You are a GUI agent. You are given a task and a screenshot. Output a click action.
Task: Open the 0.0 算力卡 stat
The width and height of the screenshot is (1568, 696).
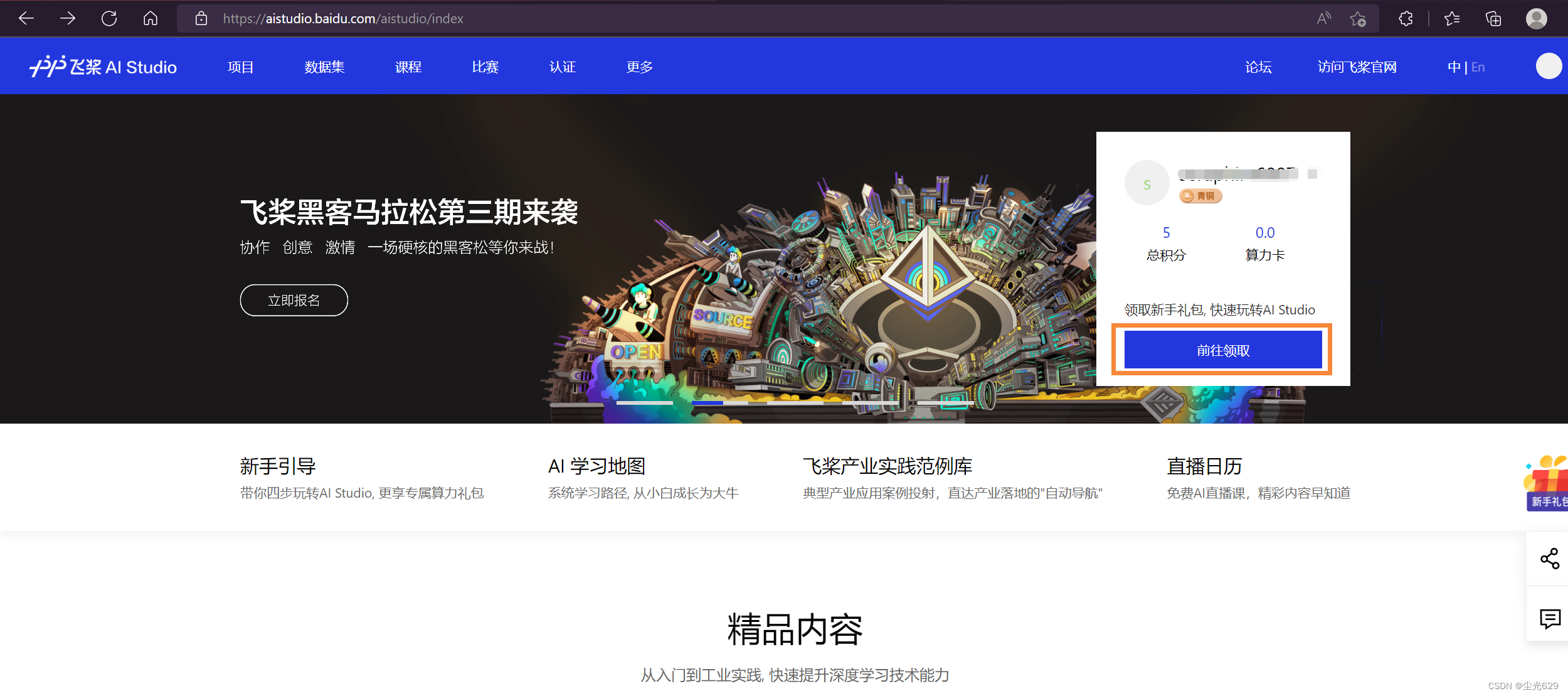[1265, 244]
